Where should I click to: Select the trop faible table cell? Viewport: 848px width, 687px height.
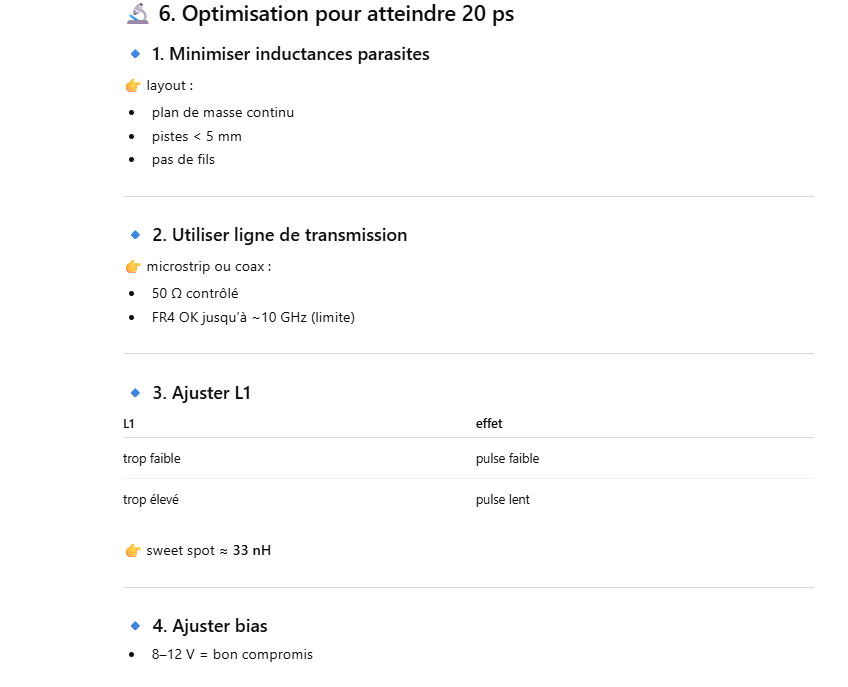(x=152, y=459)
